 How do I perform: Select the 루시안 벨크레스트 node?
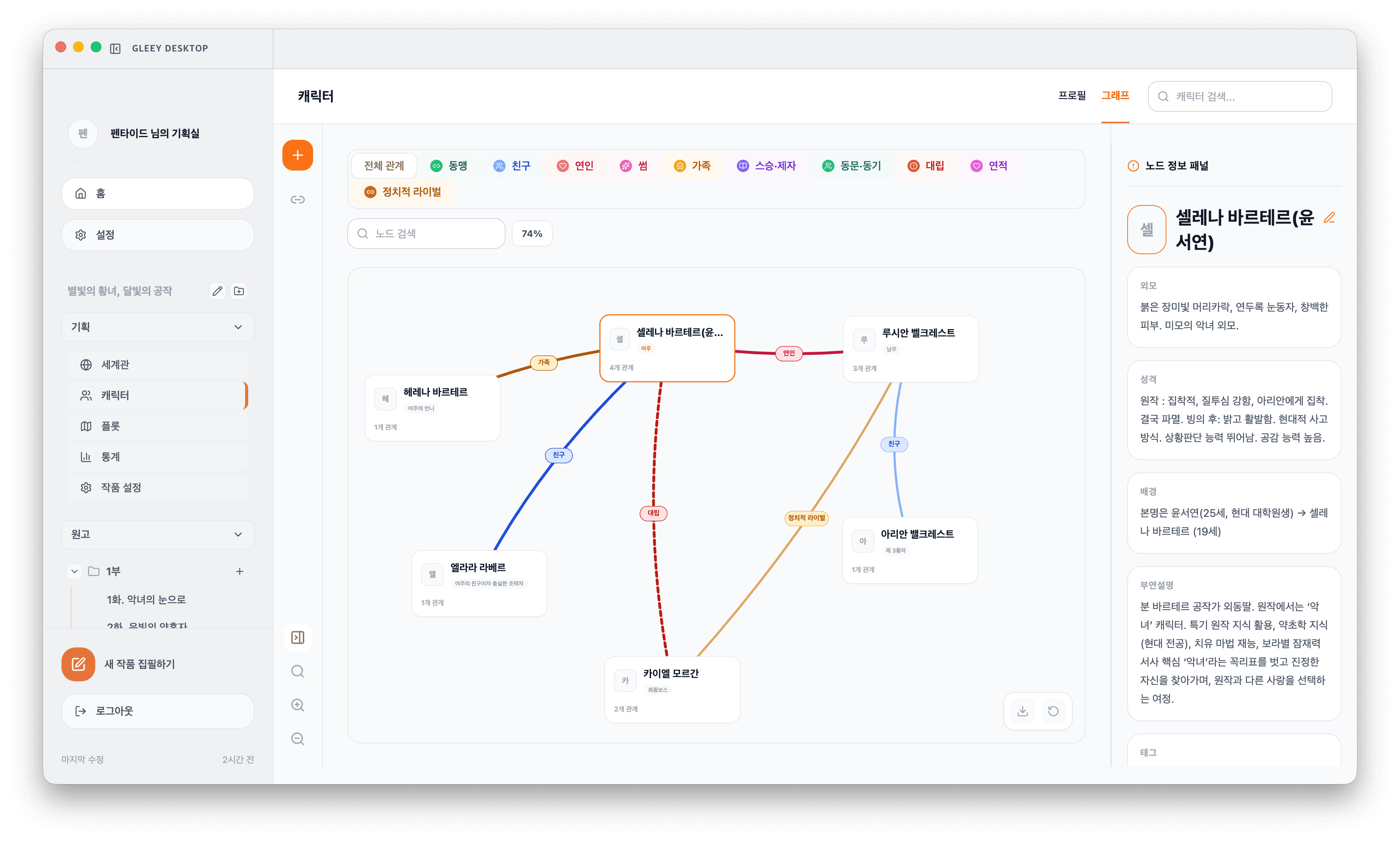(x=911, y=349)
